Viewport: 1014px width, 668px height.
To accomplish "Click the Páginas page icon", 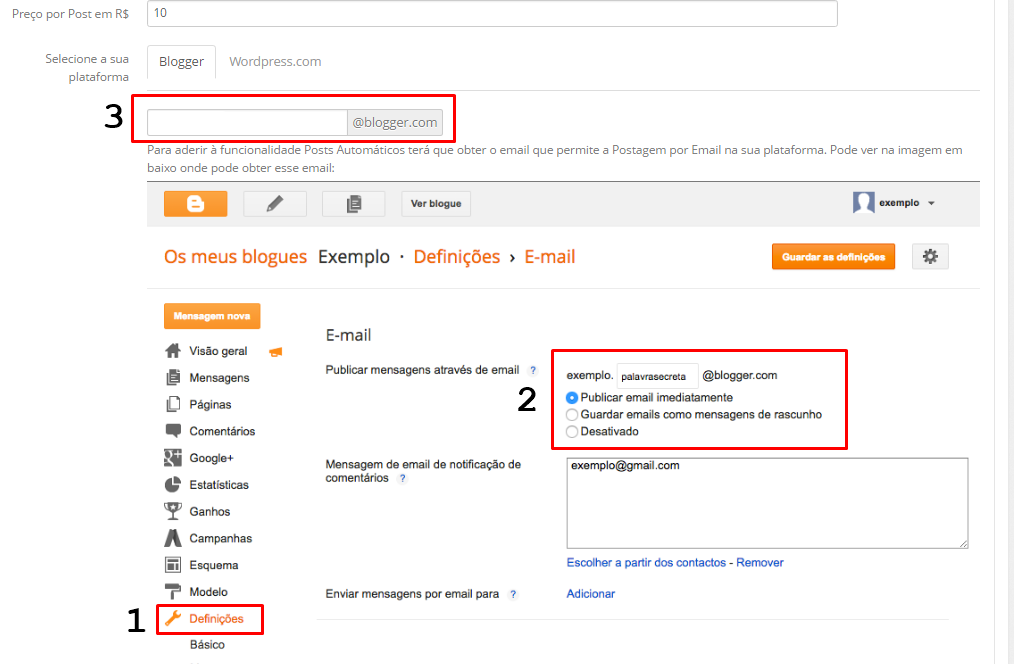I will [x=173, y=404].
